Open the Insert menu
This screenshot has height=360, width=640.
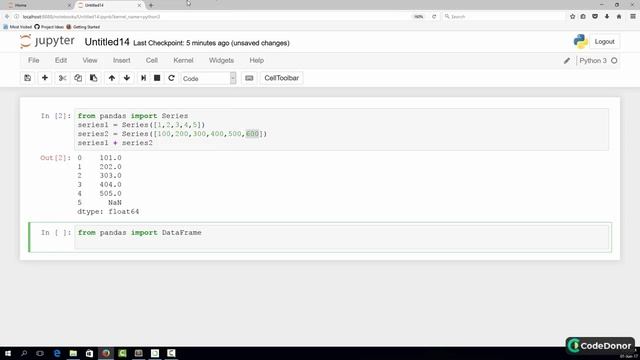tap(122, 60)
